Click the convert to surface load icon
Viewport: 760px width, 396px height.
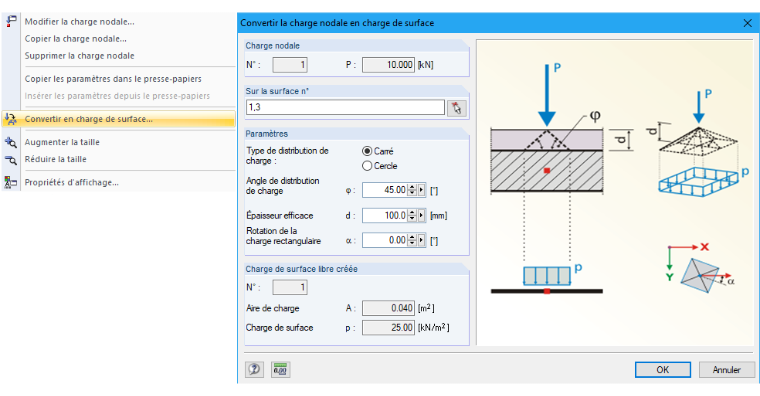tap(11, 119)
